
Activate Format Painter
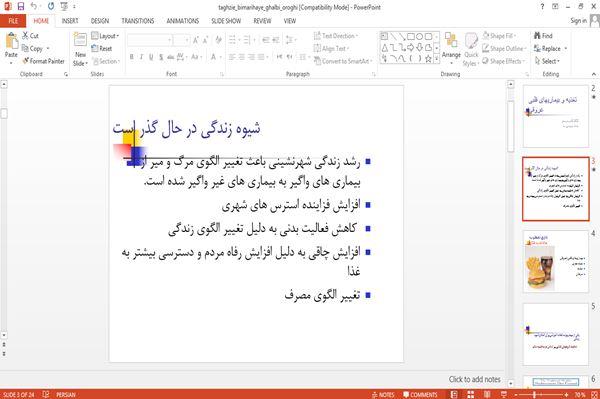click(43, 61)
